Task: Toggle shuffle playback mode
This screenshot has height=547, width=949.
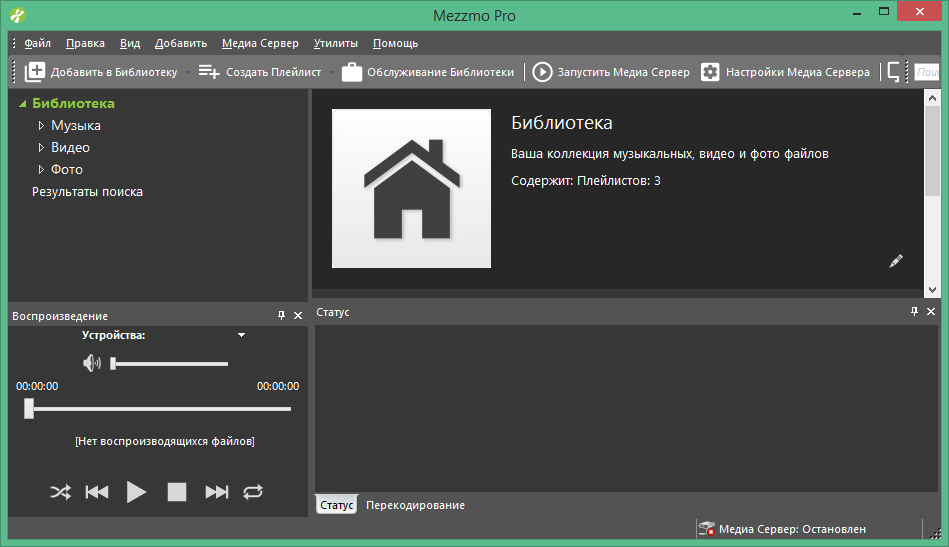Action: pos(61,492)
